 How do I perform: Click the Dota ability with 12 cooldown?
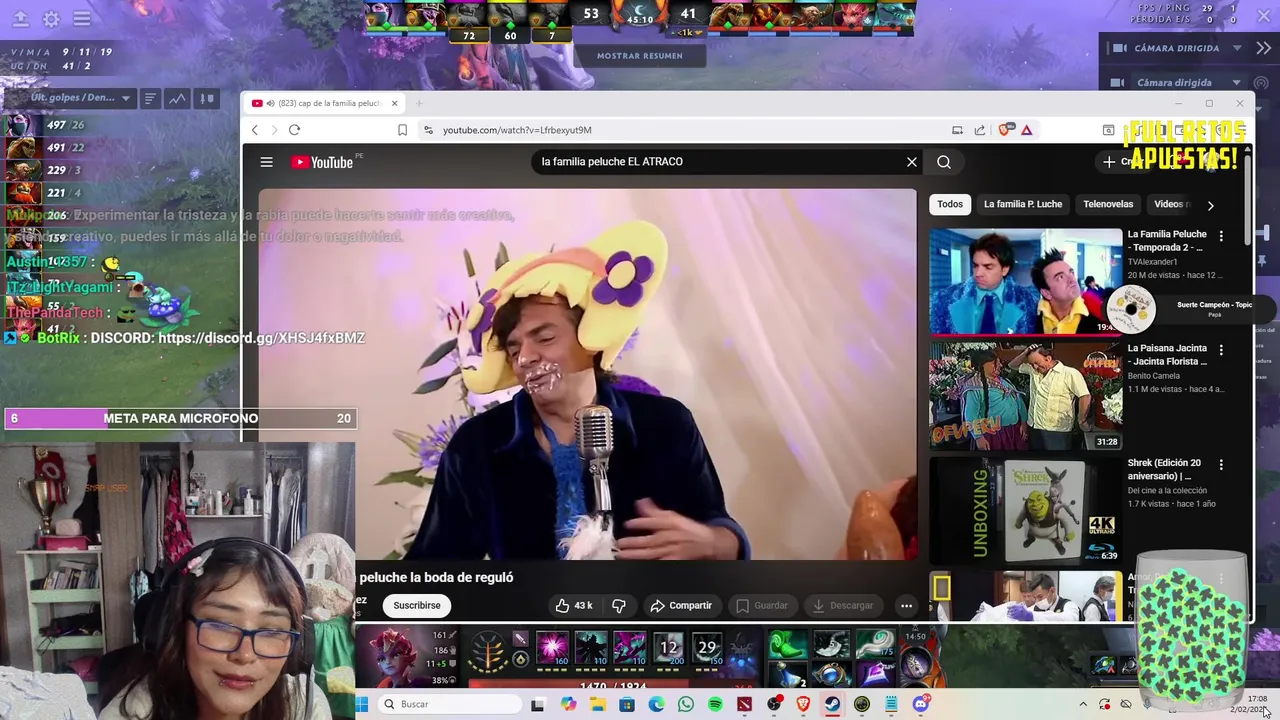coord(668,648)
